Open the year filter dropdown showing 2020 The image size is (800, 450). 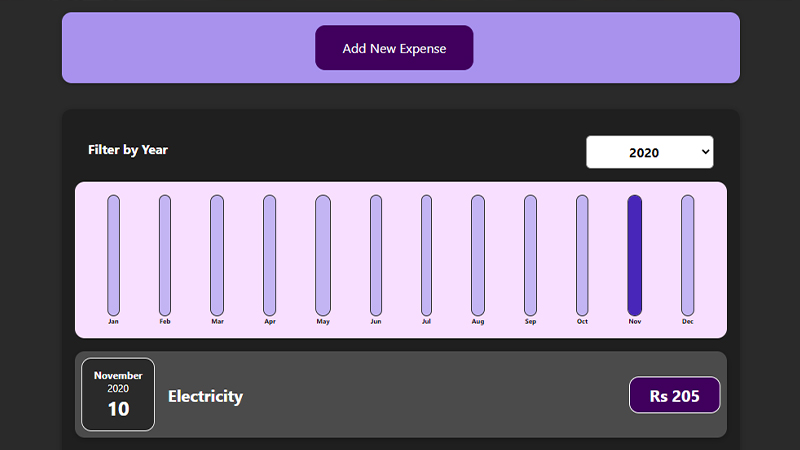649,152
